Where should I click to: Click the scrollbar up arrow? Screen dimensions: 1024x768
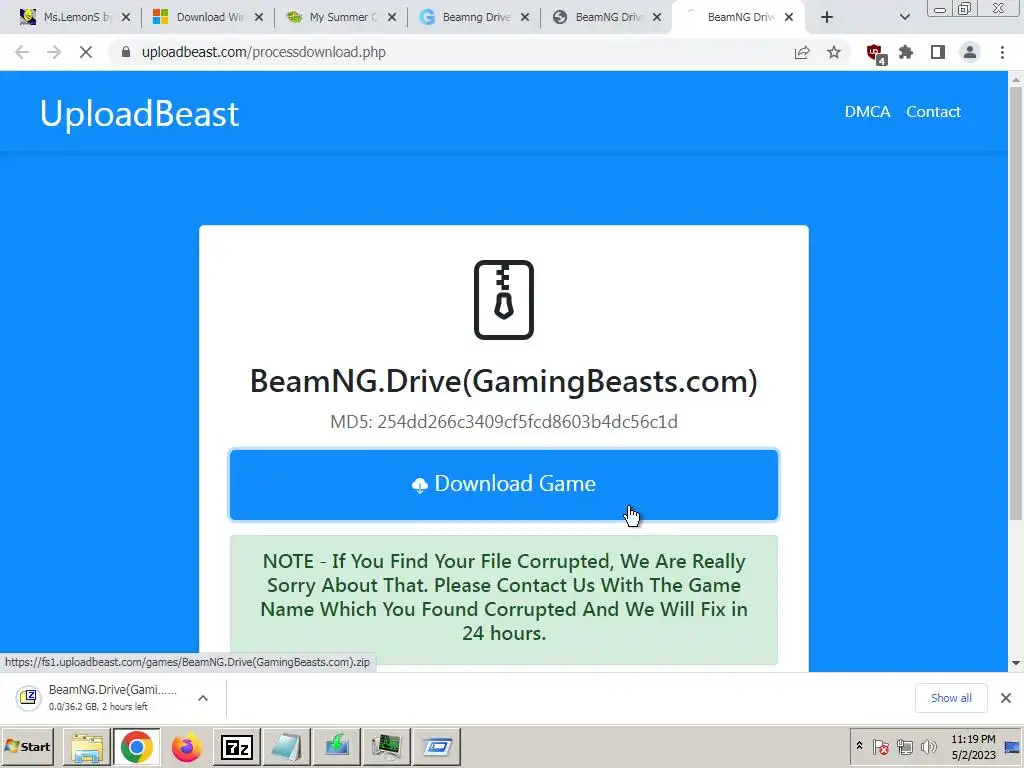[x=1016, y=79]
